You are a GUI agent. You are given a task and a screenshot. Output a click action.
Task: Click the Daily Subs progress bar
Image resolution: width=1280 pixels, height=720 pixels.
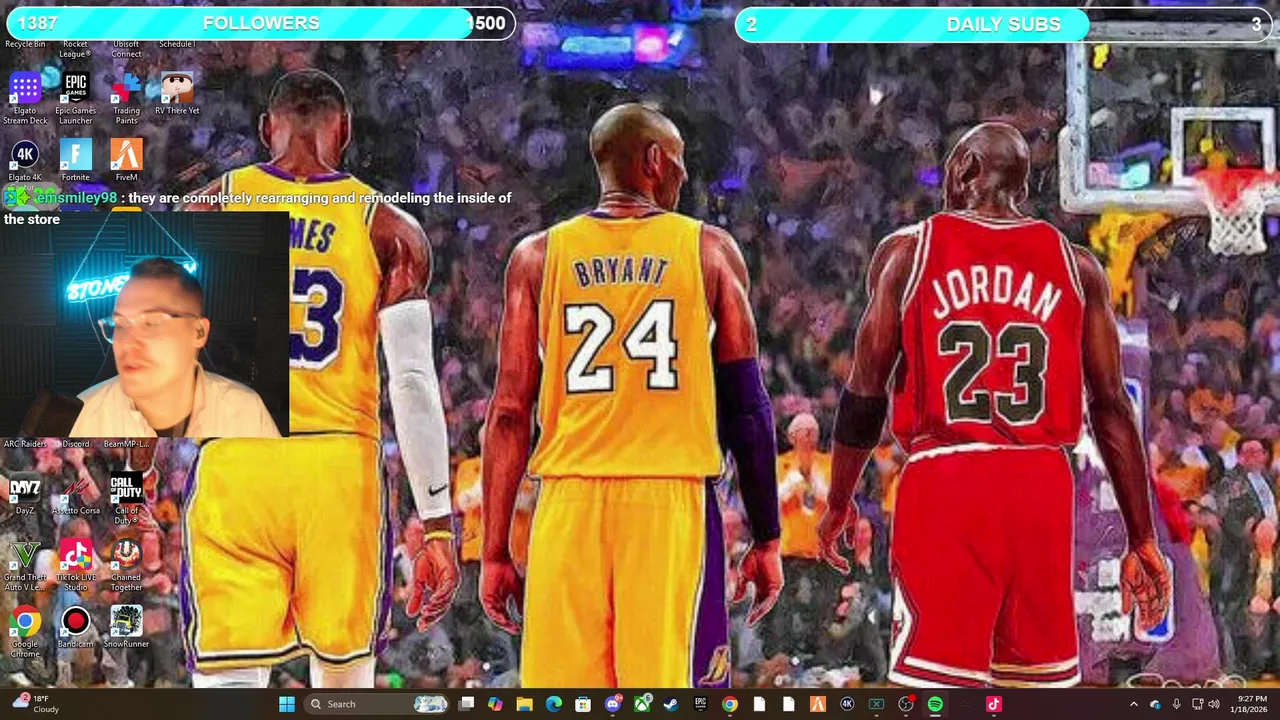1003,24
